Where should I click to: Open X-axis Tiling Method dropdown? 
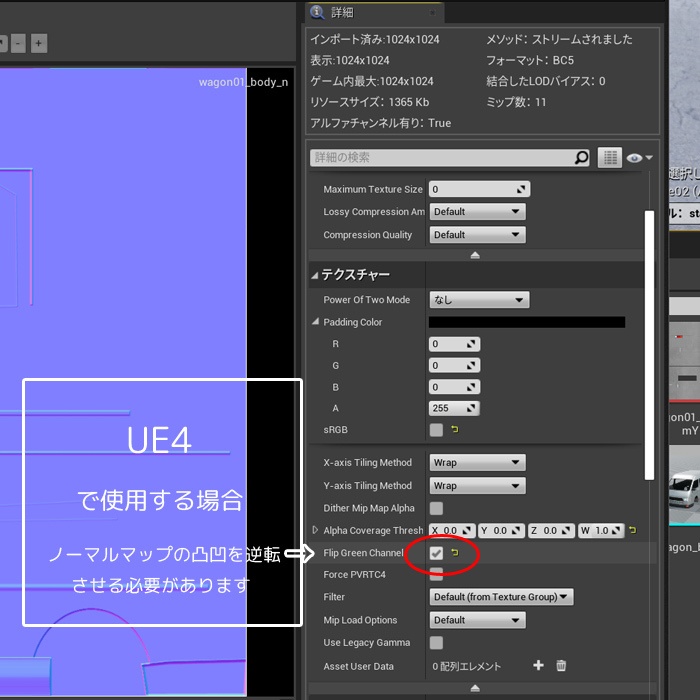click(477, 462)
